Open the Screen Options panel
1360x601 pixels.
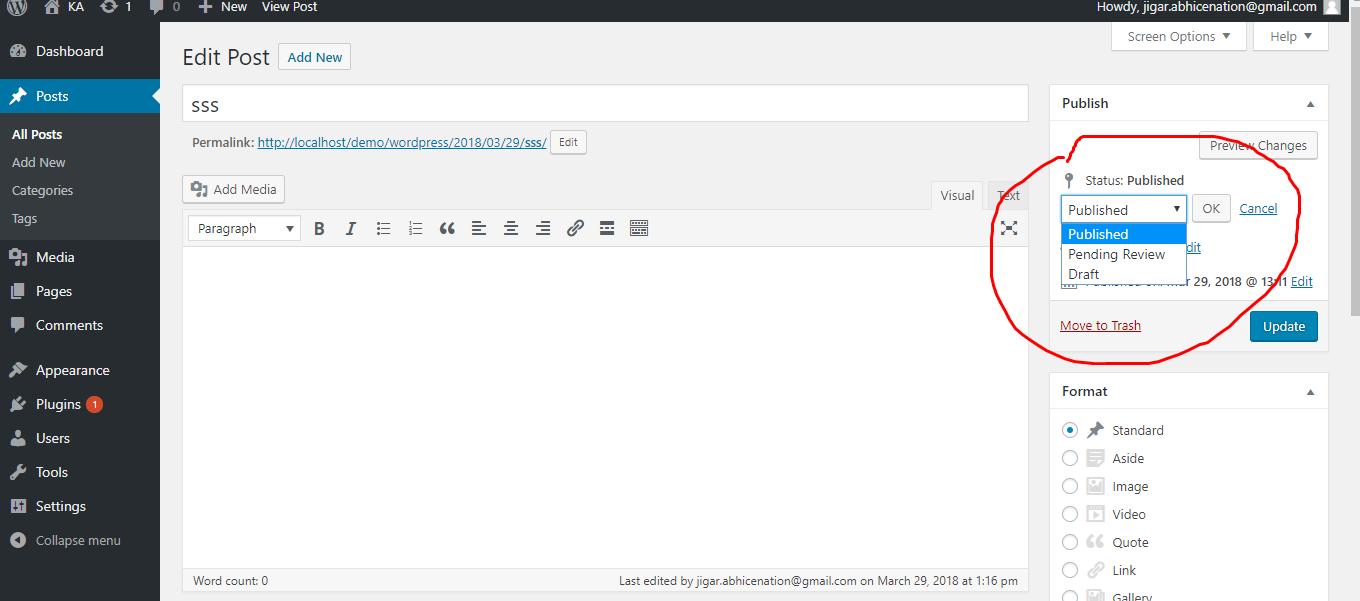tap(1178, 35)
